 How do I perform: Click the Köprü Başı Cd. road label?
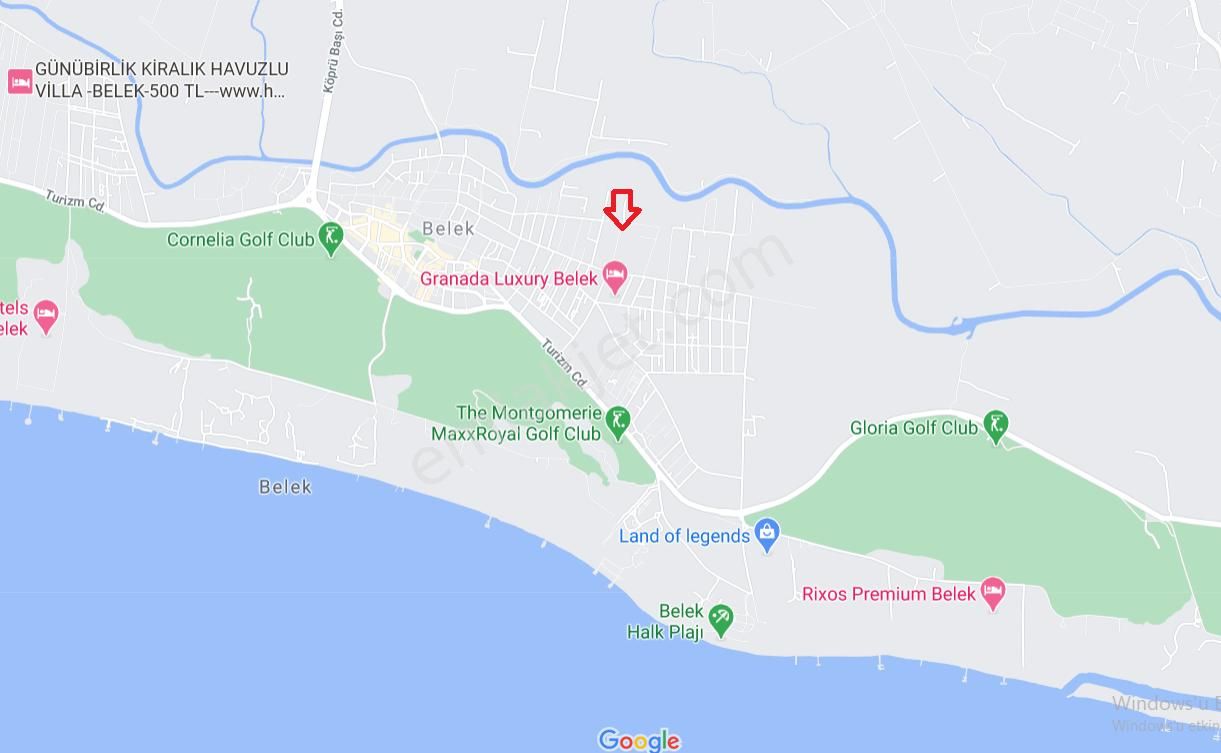[x=333, y=50]
